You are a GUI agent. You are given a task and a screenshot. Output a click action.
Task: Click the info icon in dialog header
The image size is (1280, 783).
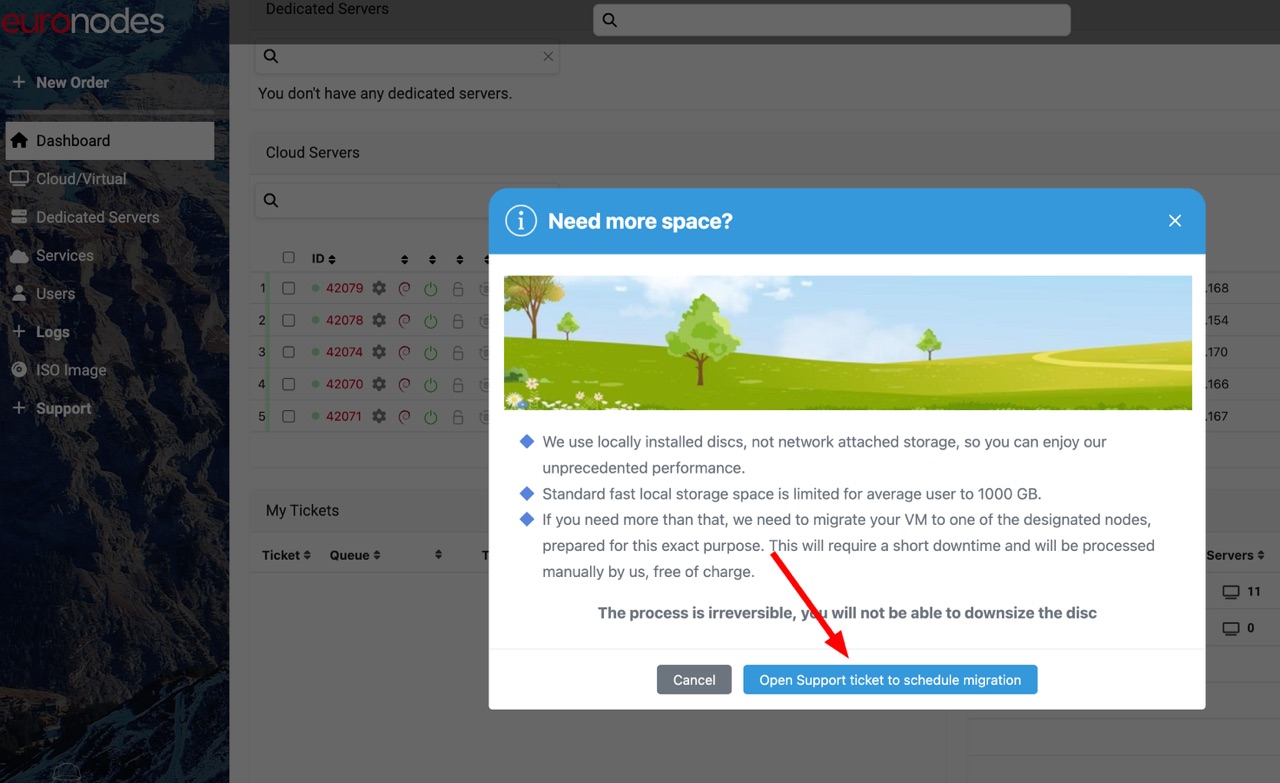(520, 221)
